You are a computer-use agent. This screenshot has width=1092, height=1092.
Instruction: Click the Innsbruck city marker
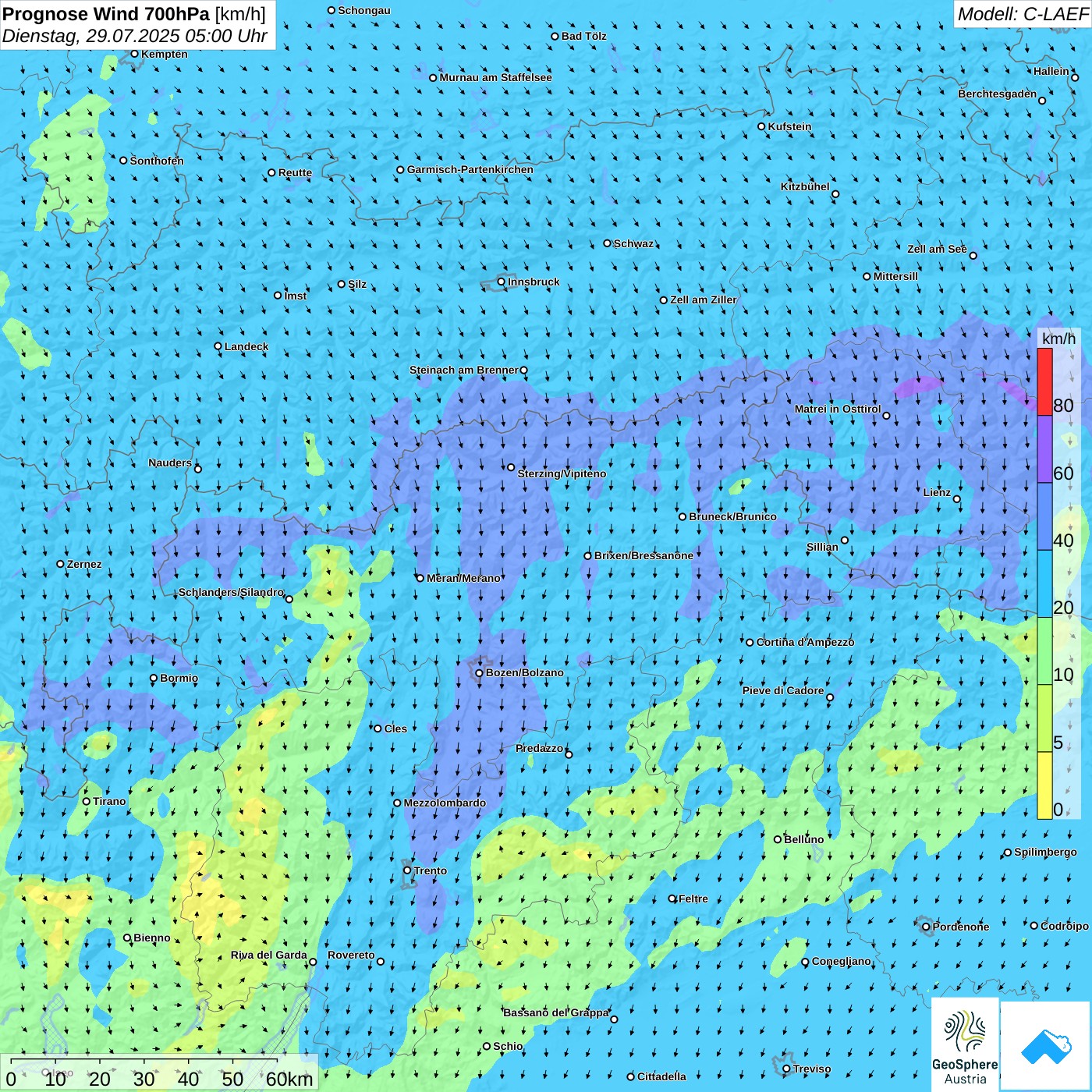(502, 282)
